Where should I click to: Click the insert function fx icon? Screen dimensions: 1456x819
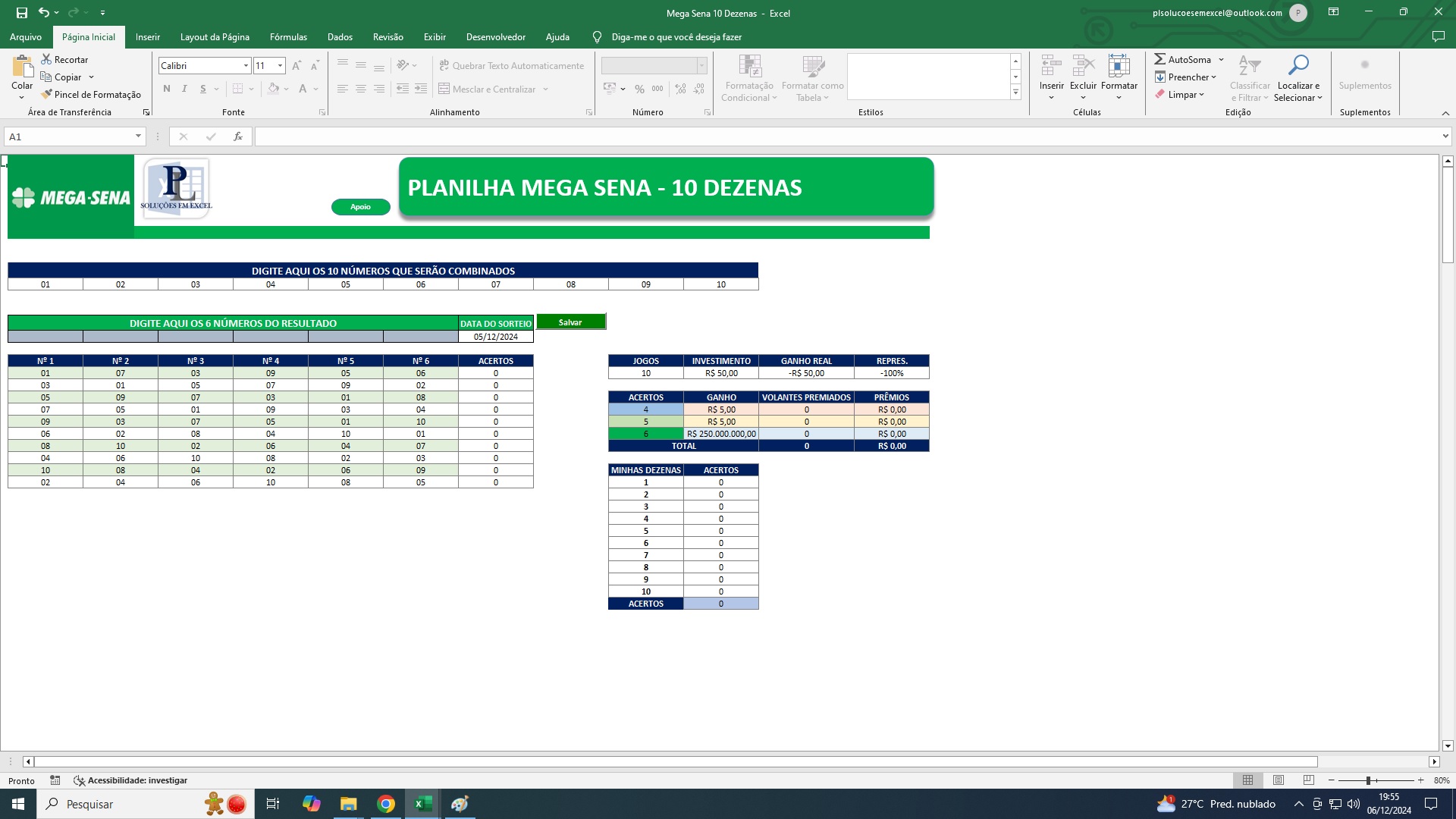[238, 136]
